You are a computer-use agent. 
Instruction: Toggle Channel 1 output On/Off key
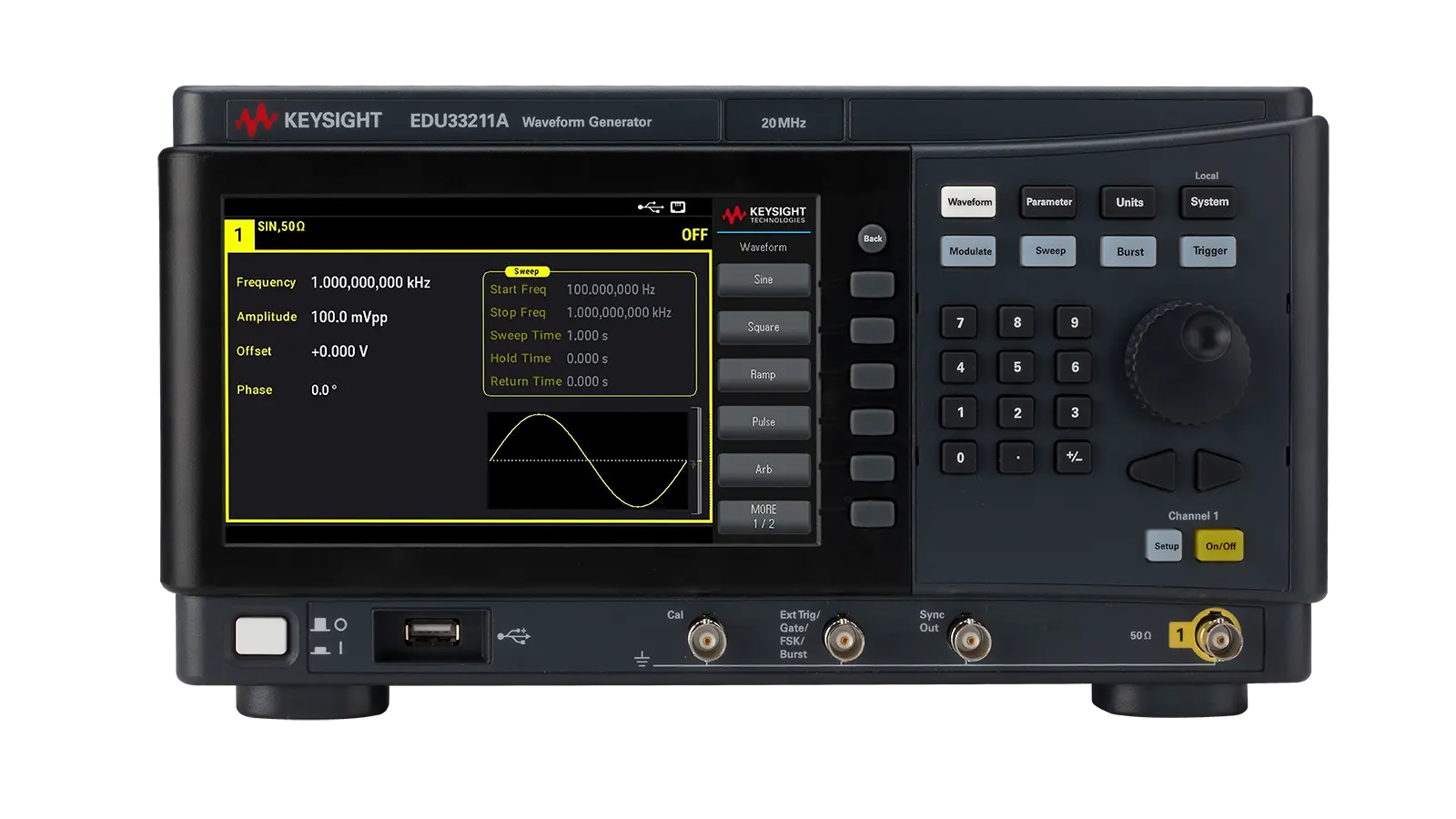click(x=1219, y=546)
